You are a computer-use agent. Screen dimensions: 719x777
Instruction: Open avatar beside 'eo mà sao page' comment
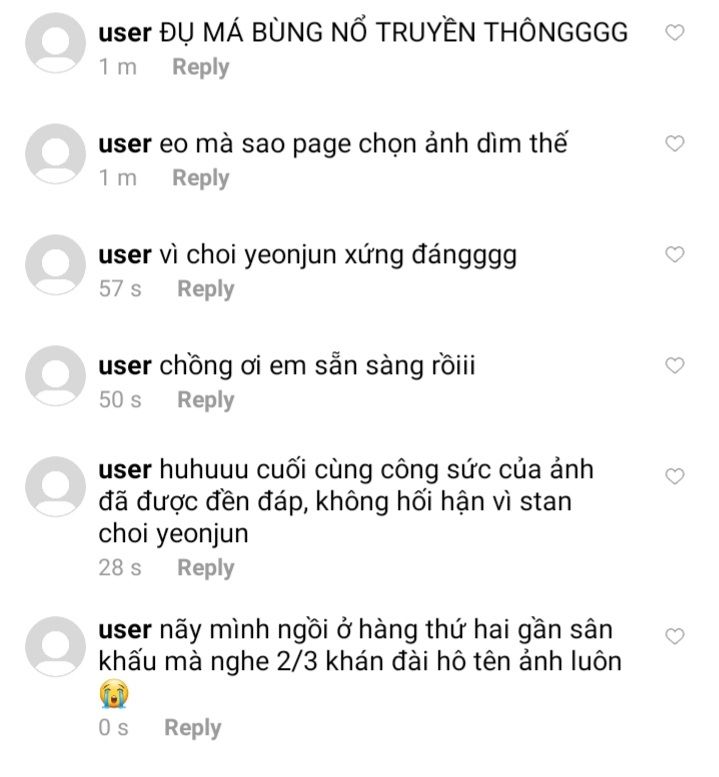(x=55, y=154)
